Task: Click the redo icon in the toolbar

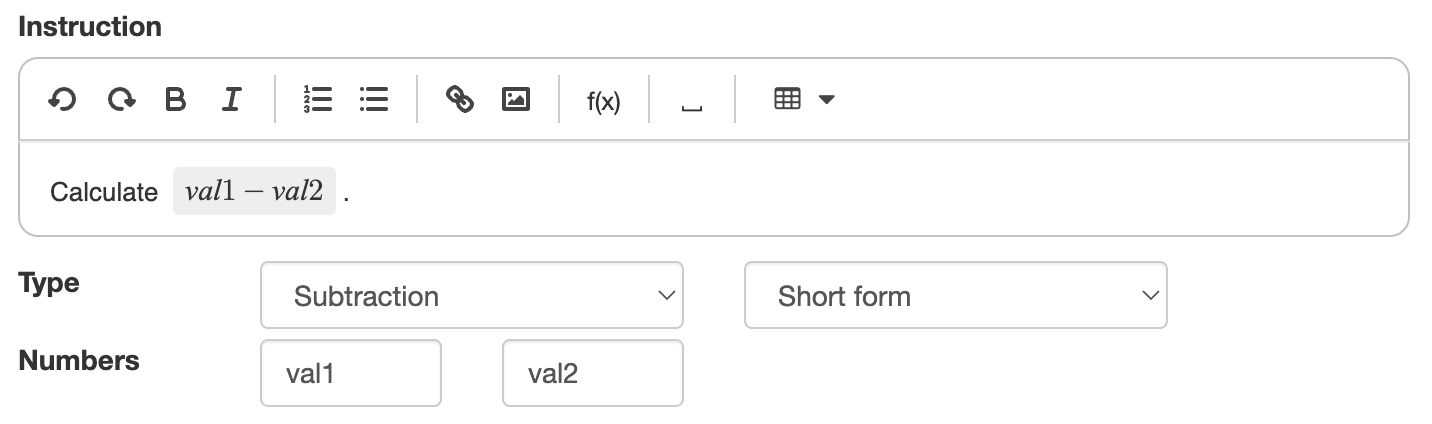Action: click(121, 100)
